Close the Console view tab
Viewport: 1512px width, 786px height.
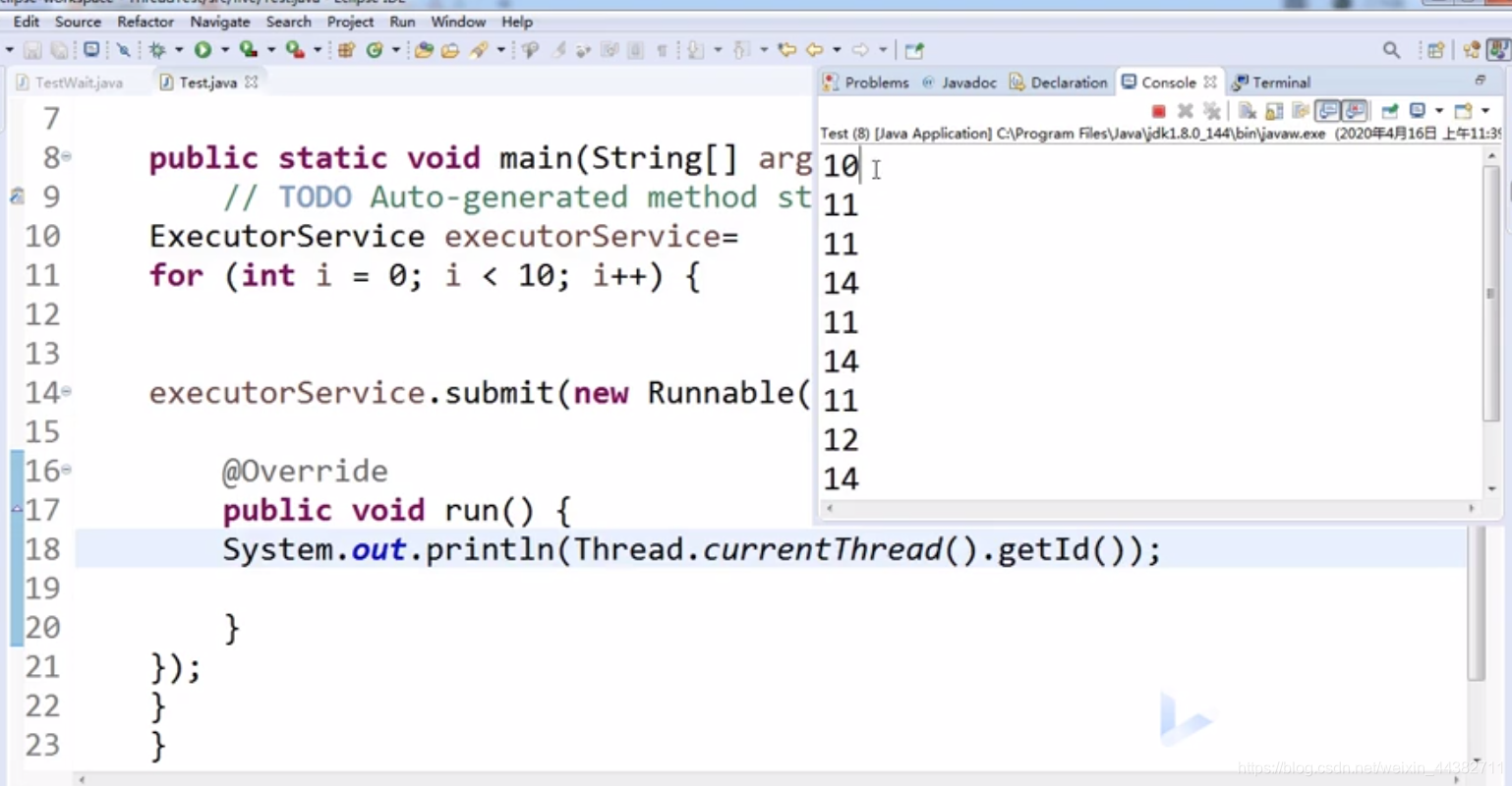(1210, 83)
